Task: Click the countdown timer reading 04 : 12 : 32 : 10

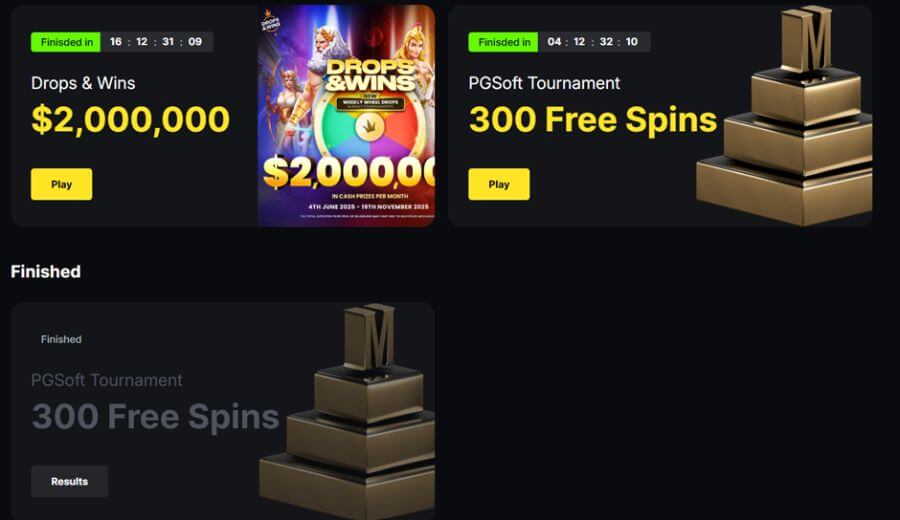Action: (x=593, y=42)
